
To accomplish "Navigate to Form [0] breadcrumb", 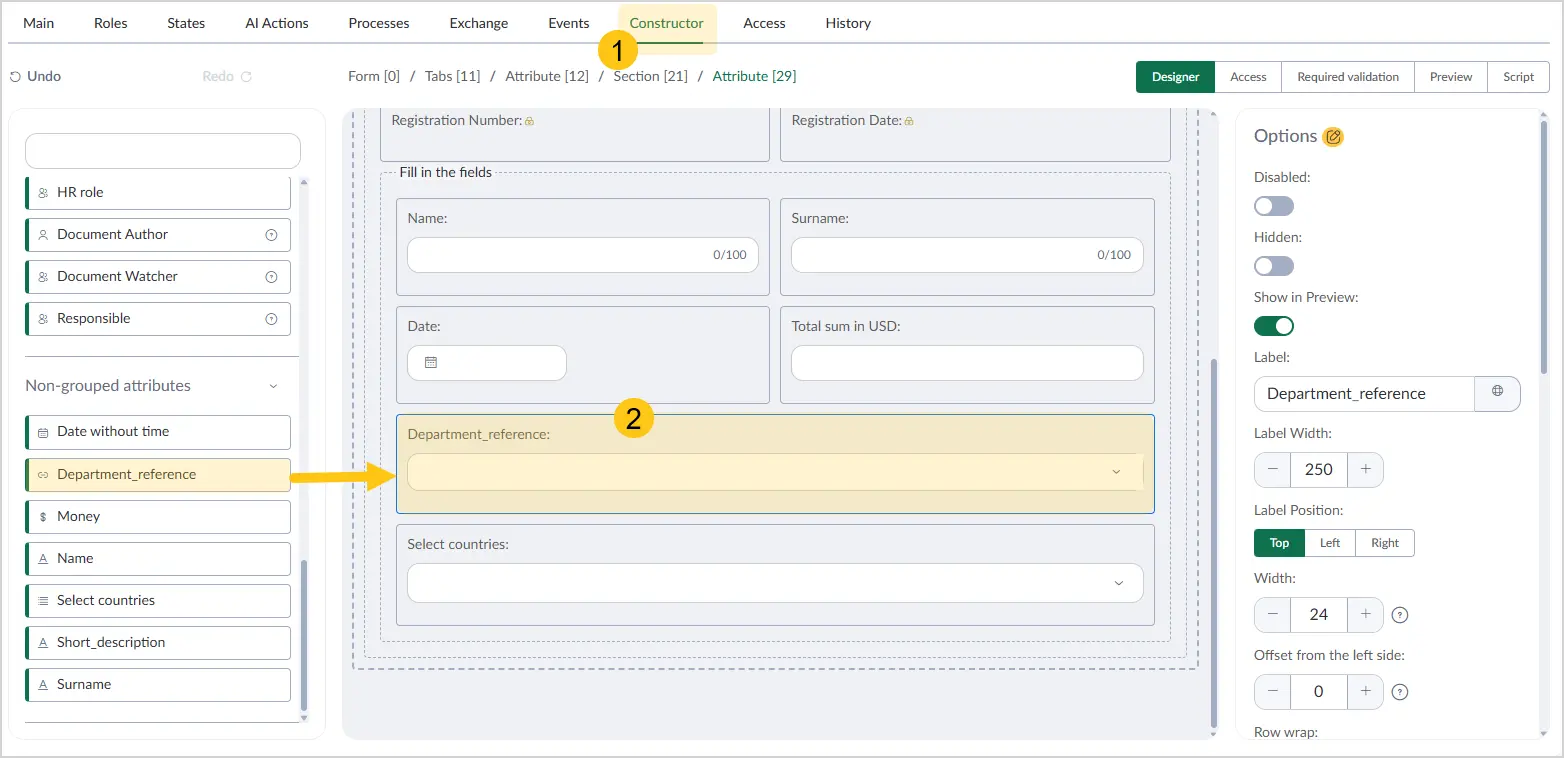I will pos(374,76).
